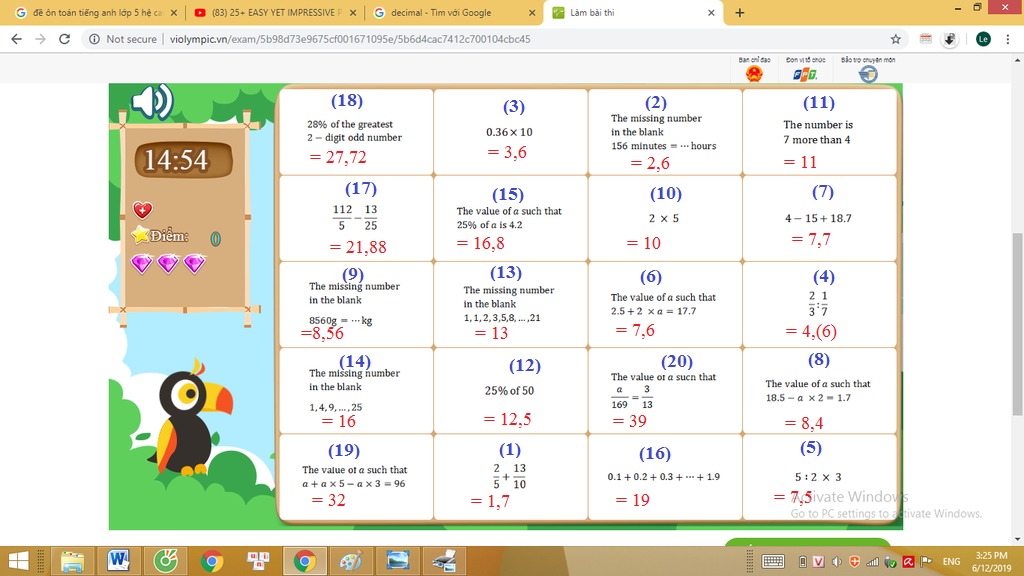Click the browser back arrow

point(16,39)
